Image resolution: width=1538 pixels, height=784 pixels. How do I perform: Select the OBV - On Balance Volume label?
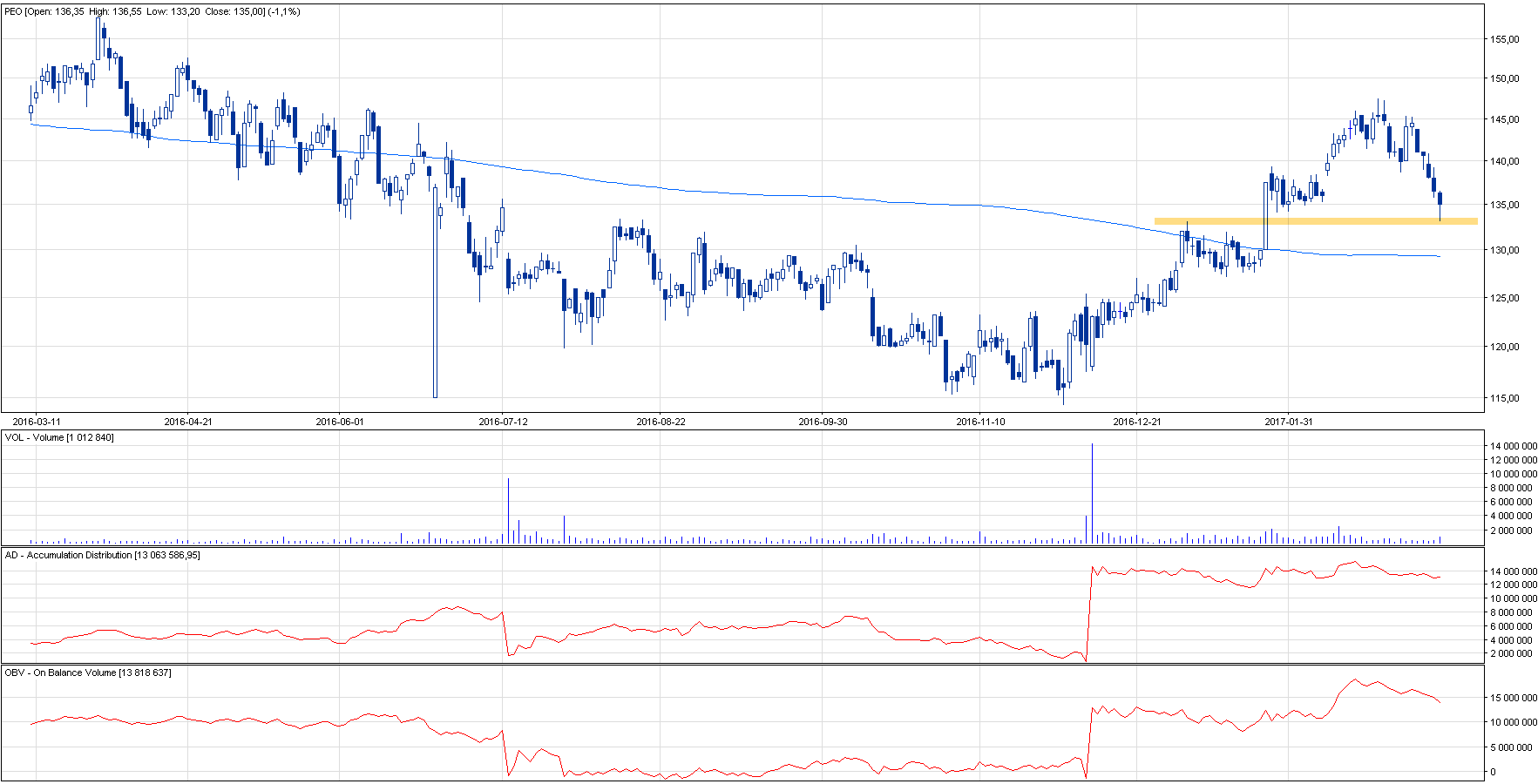(88, 672)
